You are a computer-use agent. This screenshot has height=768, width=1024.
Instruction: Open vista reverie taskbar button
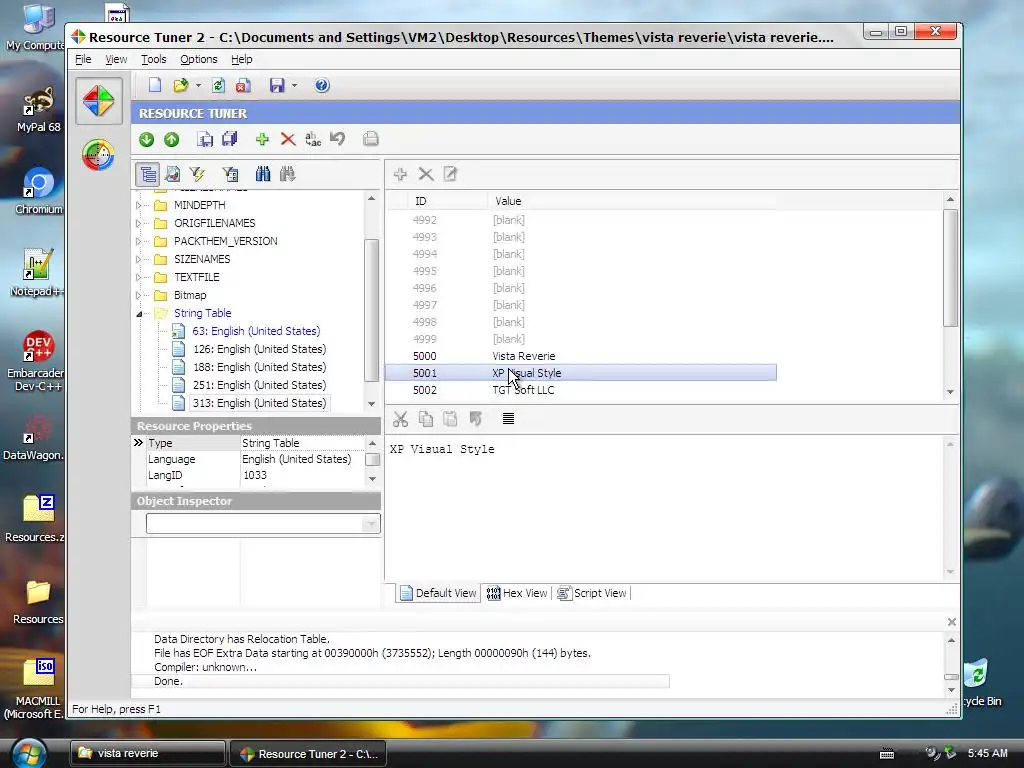(x=148, y=754)
